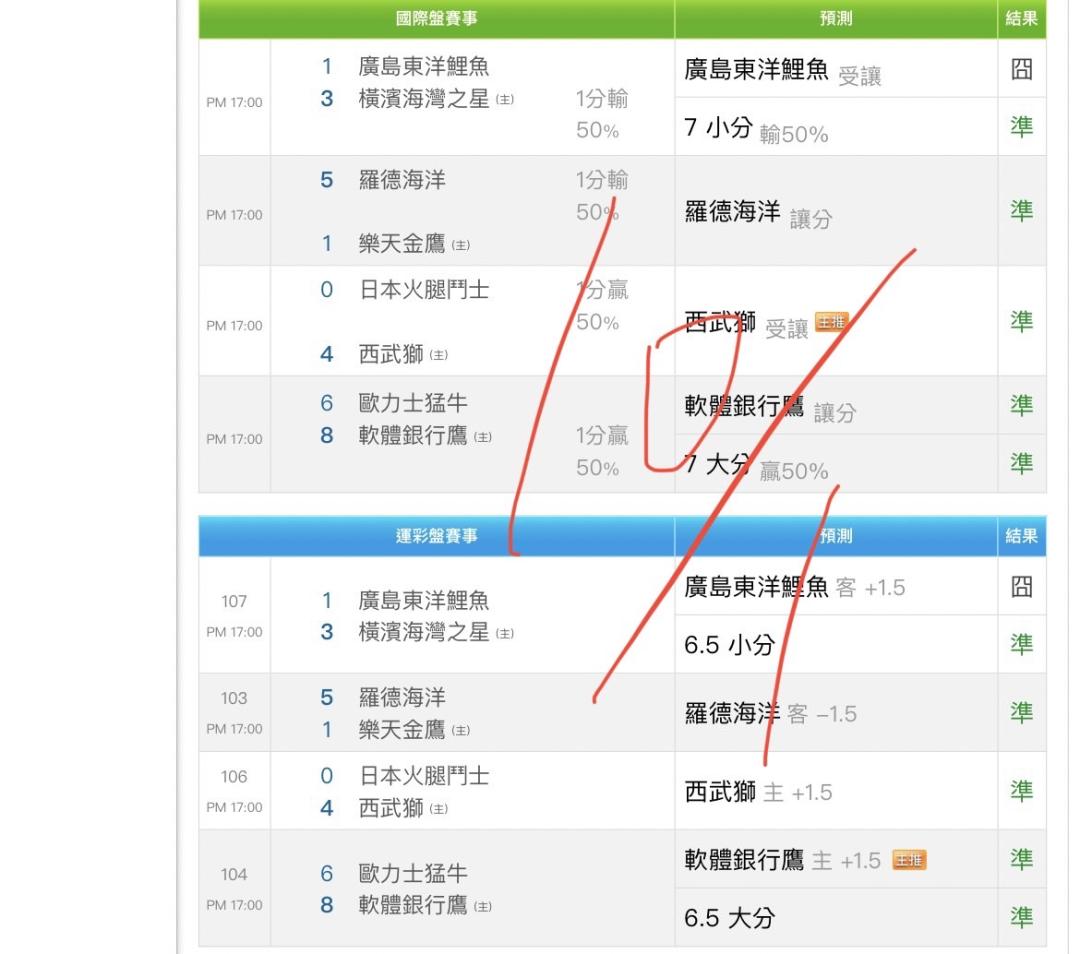Click match number 107 in the 運彩盤 table
1080x954 pixels.
[x=233, y=601]
